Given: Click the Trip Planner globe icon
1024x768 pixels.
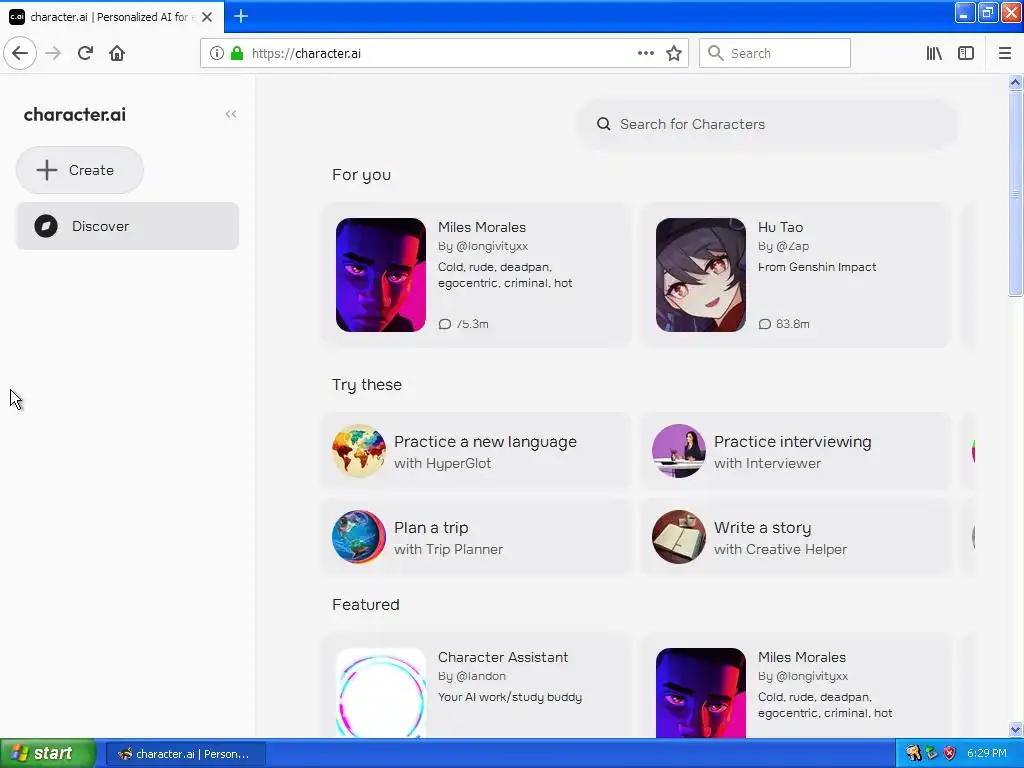Looking at the screenshot, I should point(359,537).
